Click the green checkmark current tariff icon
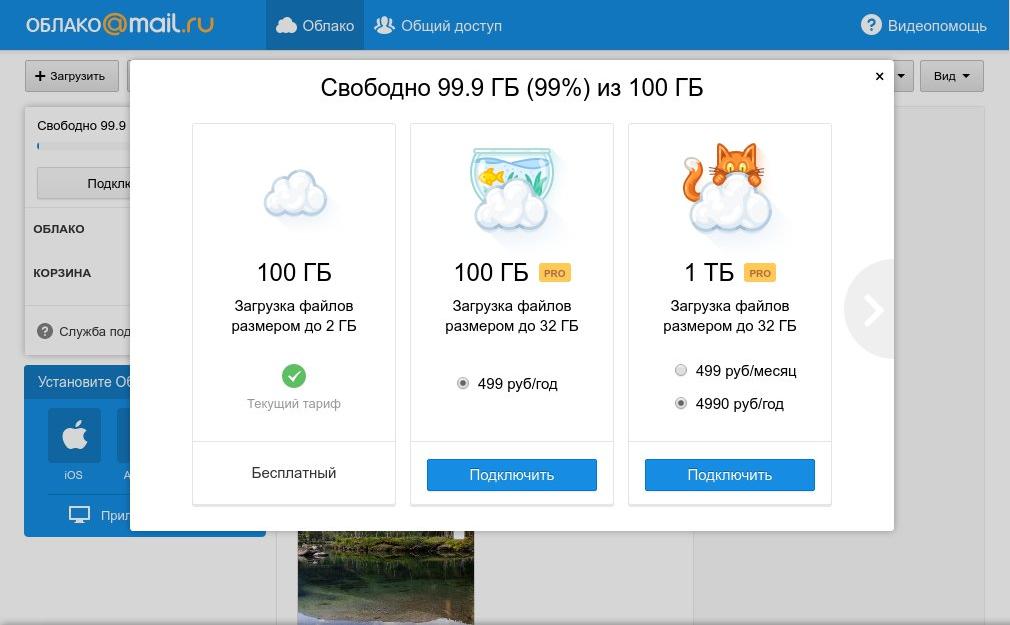The height and width of the screenshot is (625, 1010). [294, 376]
